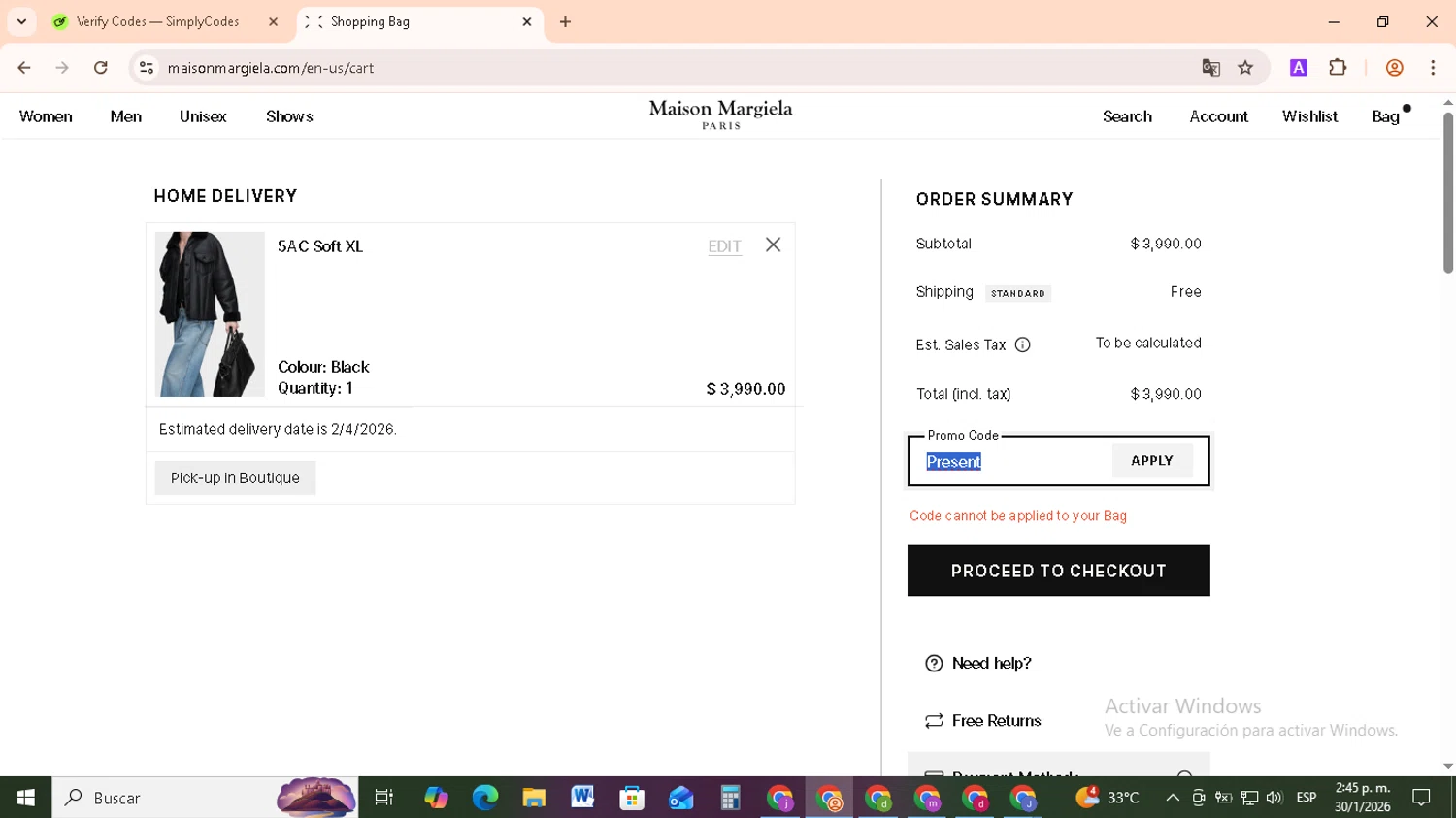Open Outlook from the taskbar
This screenshot has width=1456, height=818.
point(680,798)
